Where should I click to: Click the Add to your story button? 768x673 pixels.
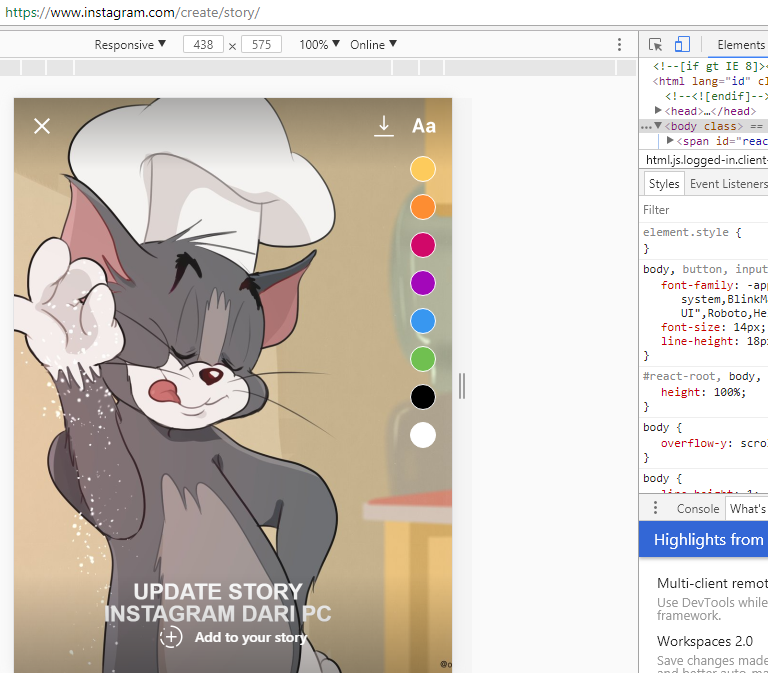point(233,637)
